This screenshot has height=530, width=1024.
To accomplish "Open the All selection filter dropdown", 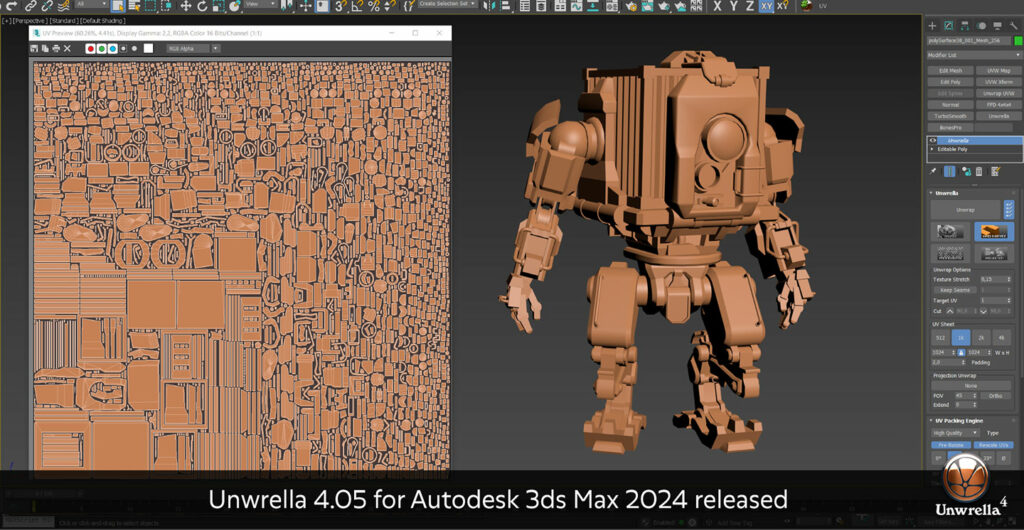I will pyautogui.click(x=91, y=4).
